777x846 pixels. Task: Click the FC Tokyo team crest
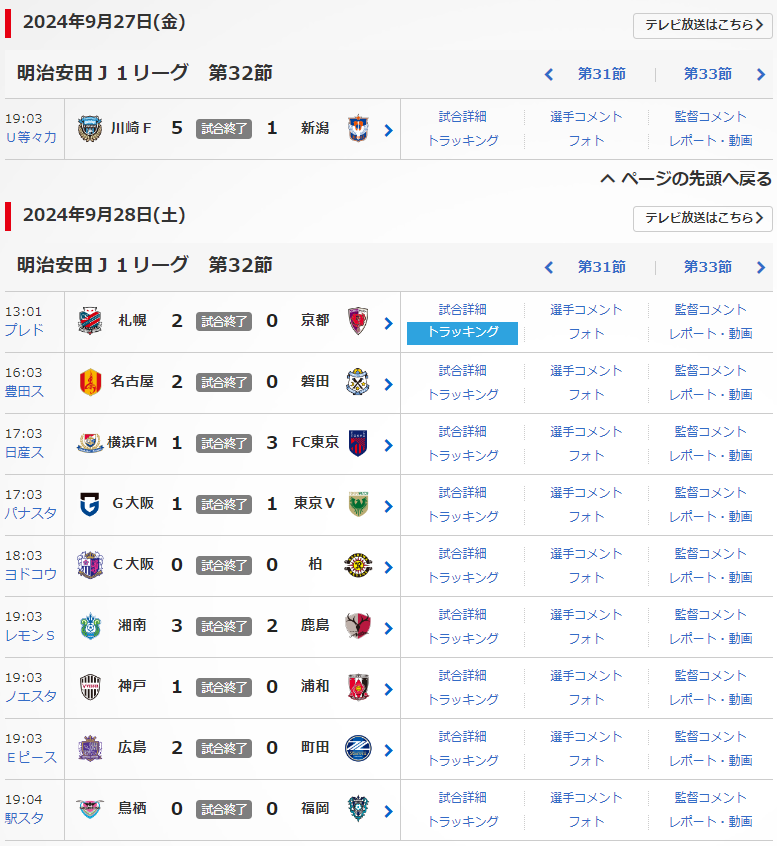[x=358, y=443]
